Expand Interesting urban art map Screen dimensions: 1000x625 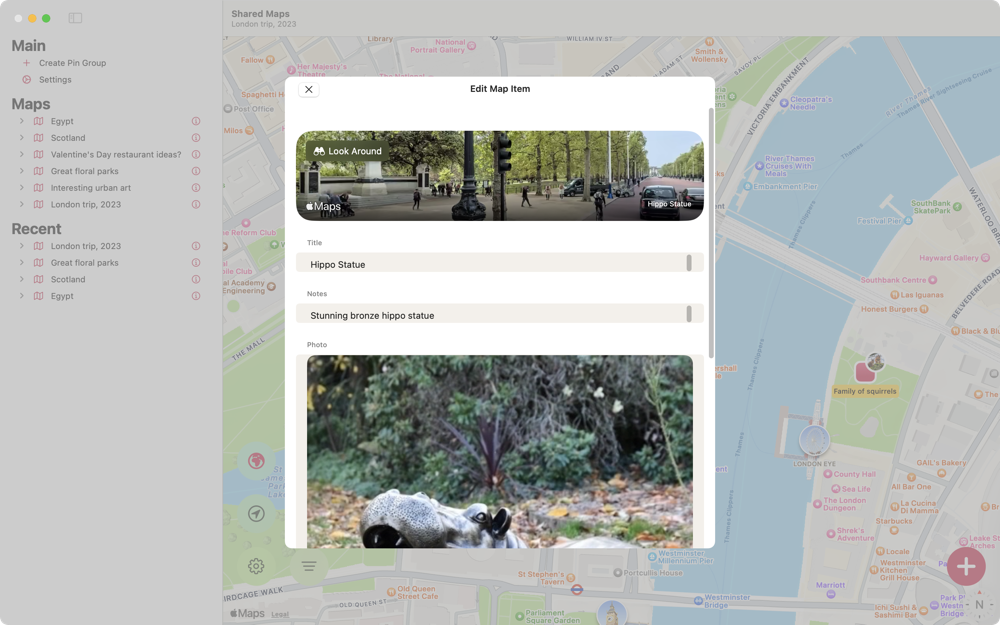coord(22,188)
